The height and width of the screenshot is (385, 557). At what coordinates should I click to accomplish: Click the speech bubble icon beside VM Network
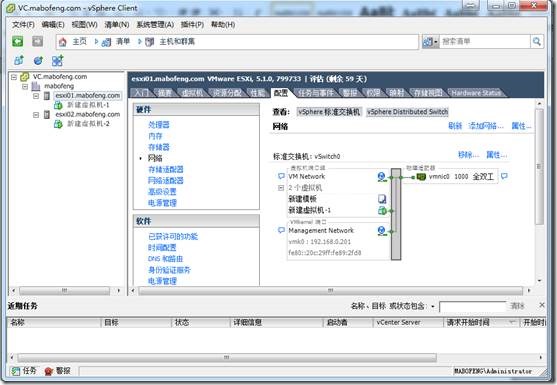[x=281, y=176]
